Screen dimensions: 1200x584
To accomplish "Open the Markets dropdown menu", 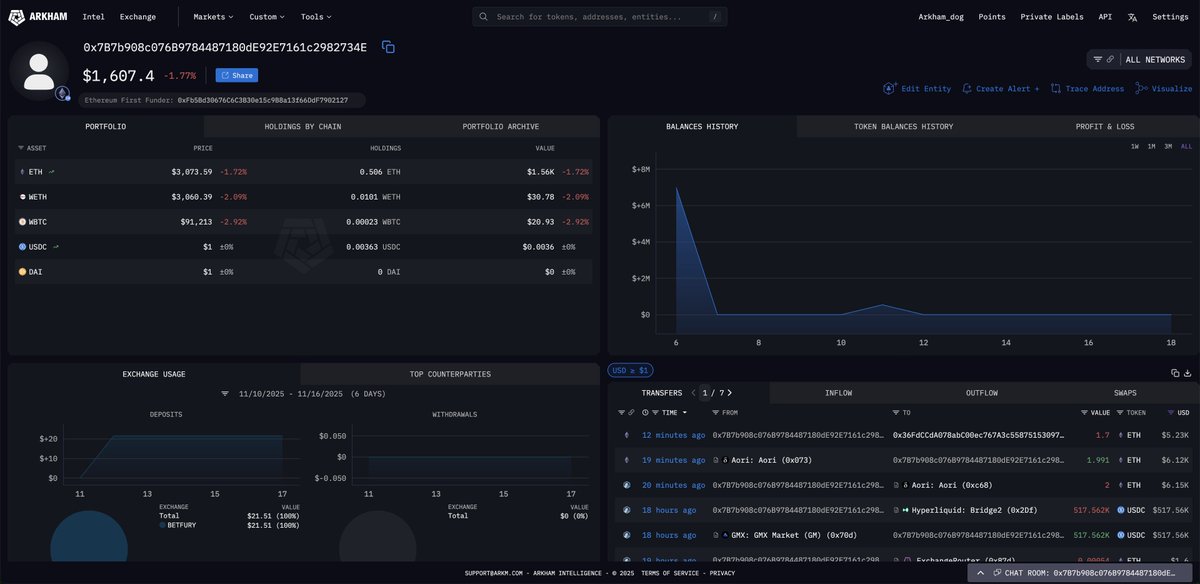I will 213,17.
